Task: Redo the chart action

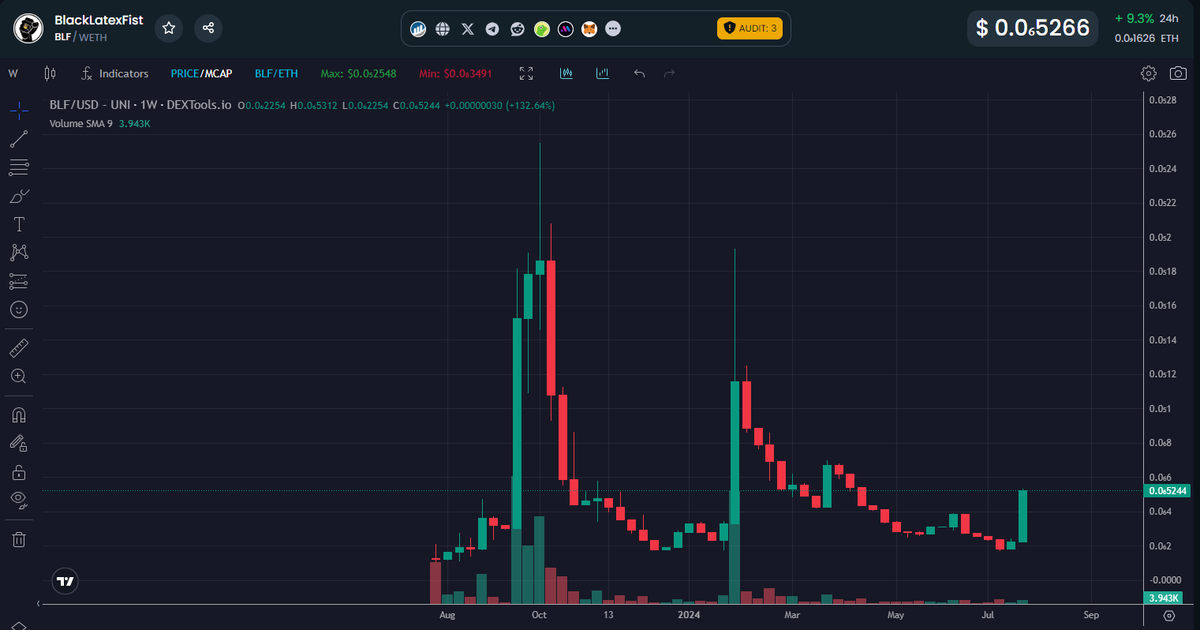Action: click(670, 73)
